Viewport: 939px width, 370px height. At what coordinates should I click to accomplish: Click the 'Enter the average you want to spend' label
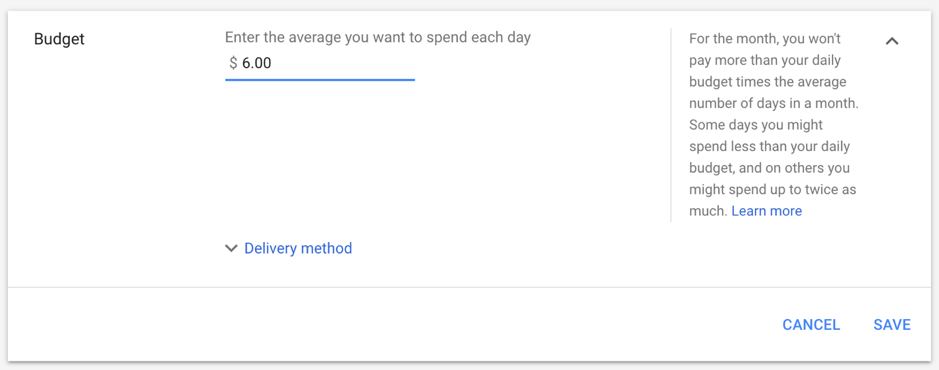(378, 37)
